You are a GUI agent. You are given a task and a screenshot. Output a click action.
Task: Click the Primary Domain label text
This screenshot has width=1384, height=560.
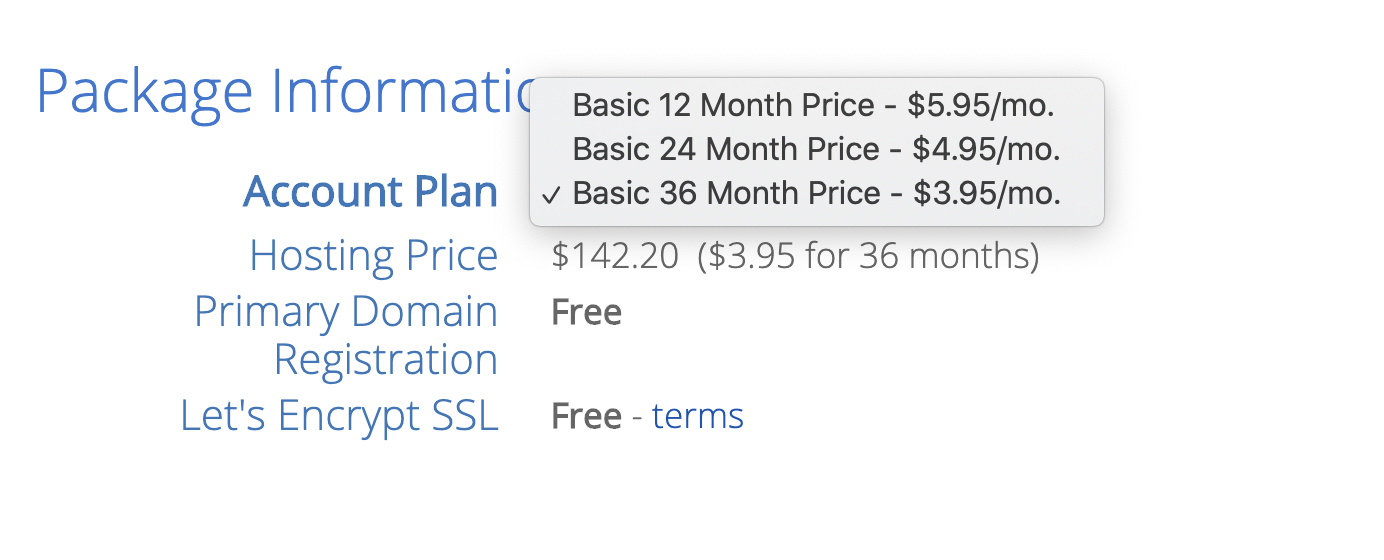[x=345, y=312]
